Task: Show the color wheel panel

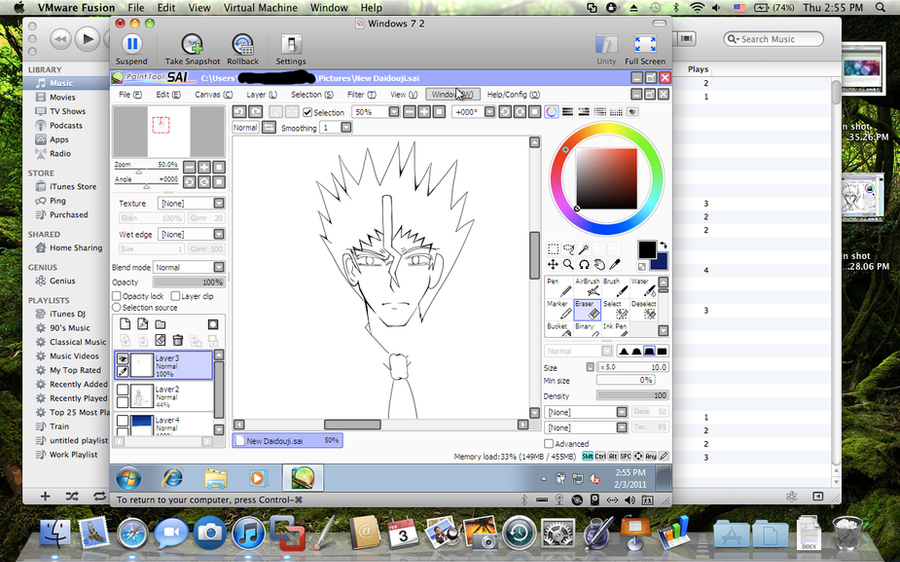Action: pos(551,112)
